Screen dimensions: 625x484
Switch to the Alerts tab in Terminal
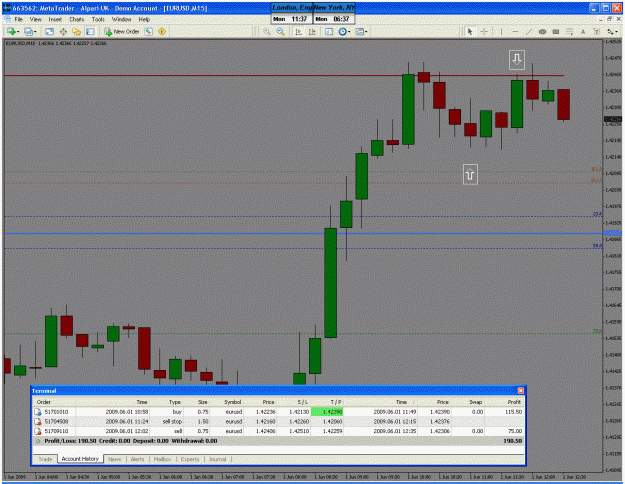138,459
